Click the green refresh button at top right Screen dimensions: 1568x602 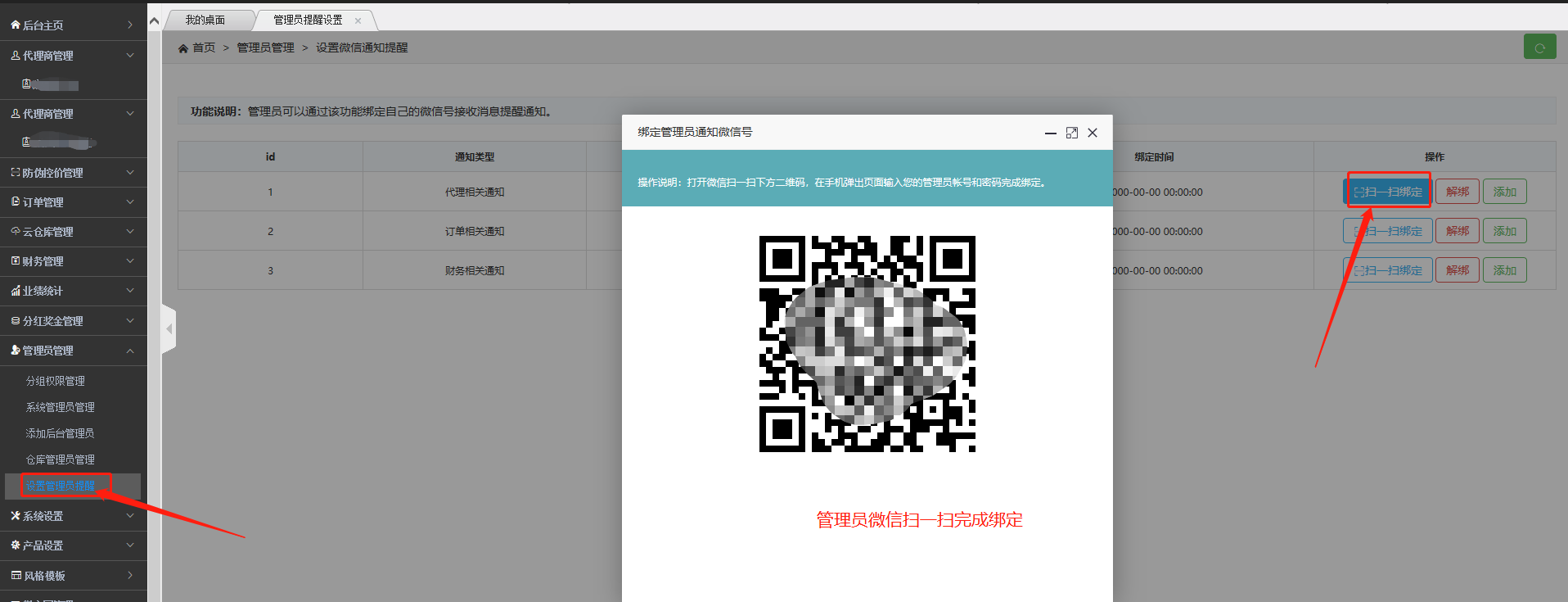click(1539, 48)
